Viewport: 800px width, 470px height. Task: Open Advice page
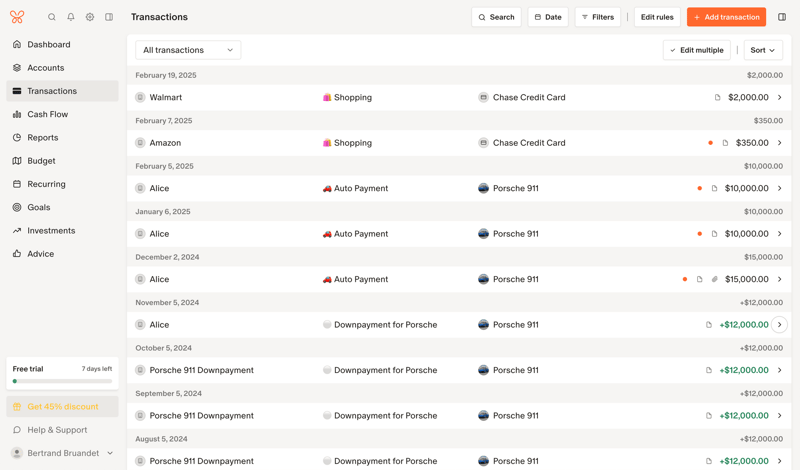pyautogui.click(x=62, y=254)
